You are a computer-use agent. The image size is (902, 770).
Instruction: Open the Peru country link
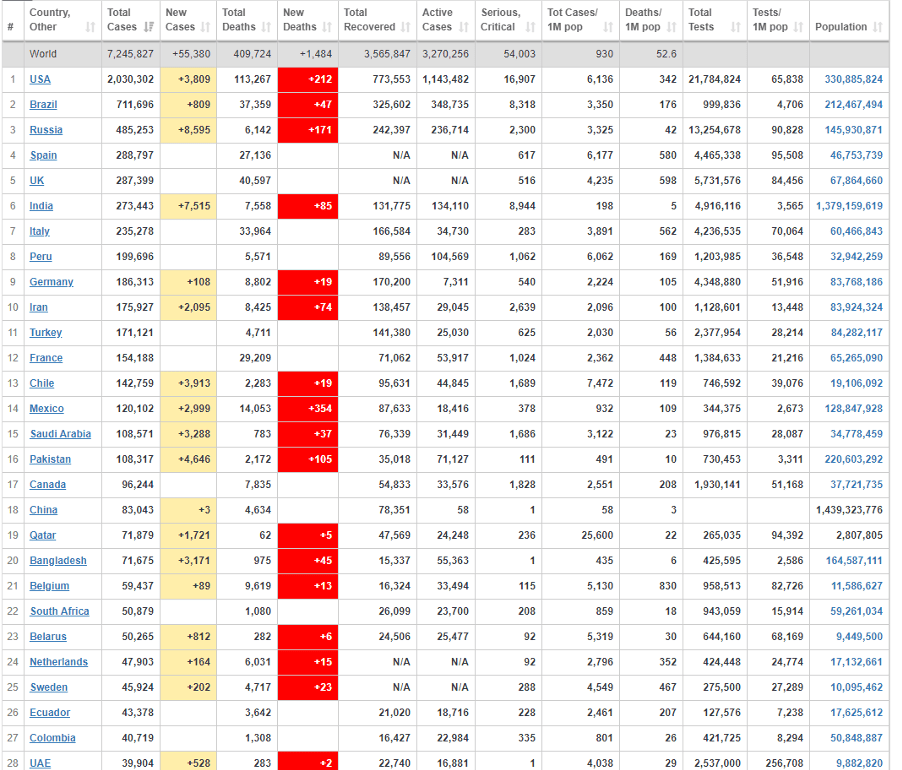coord(41,256)
